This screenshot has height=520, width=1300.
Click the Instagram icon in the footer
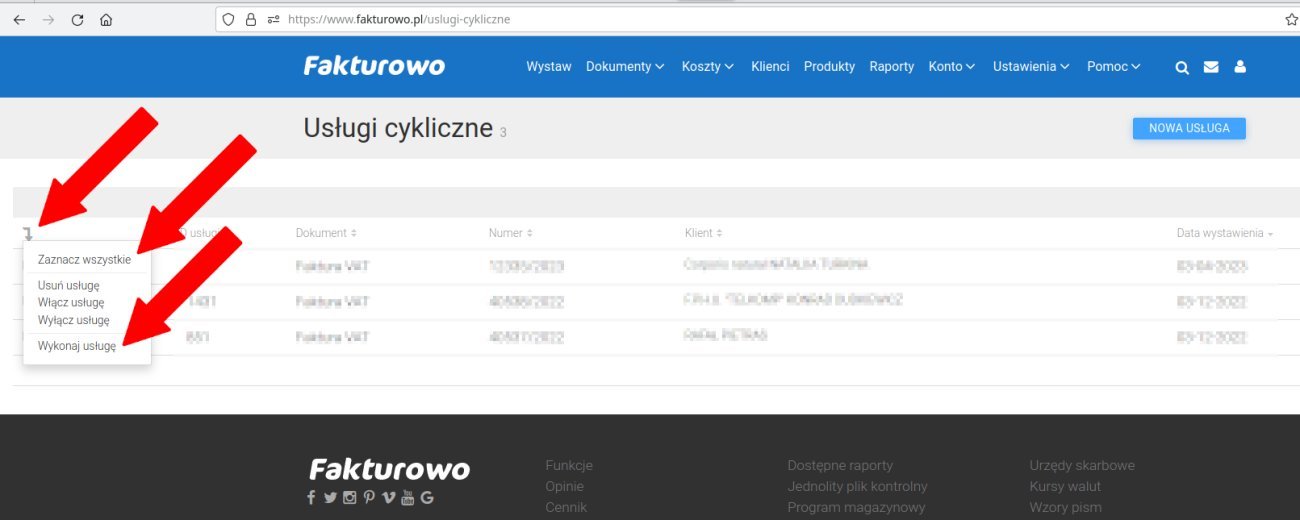click(x=350, y=497)
